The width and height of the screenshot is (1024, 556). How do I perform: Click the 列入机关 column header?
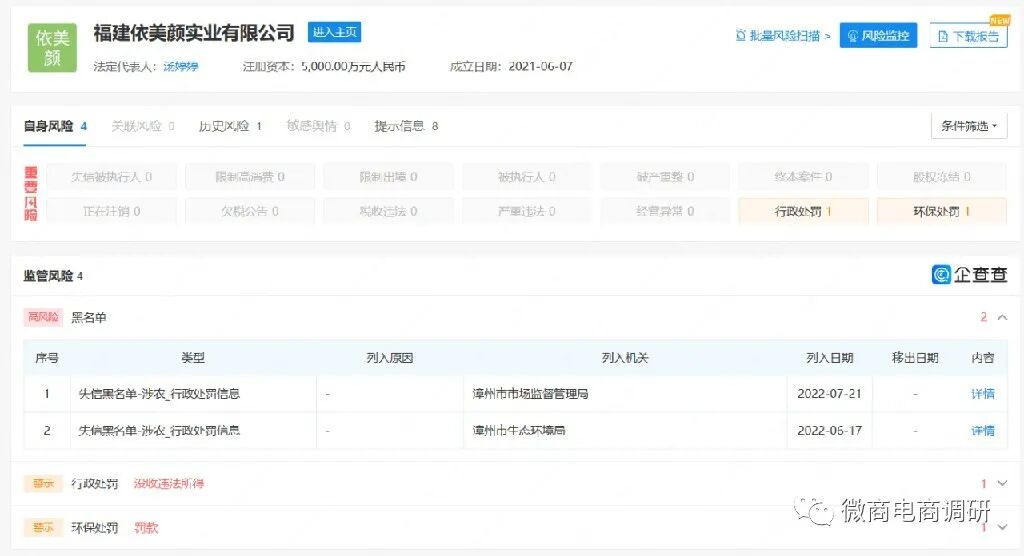click(x=625, y=358)
